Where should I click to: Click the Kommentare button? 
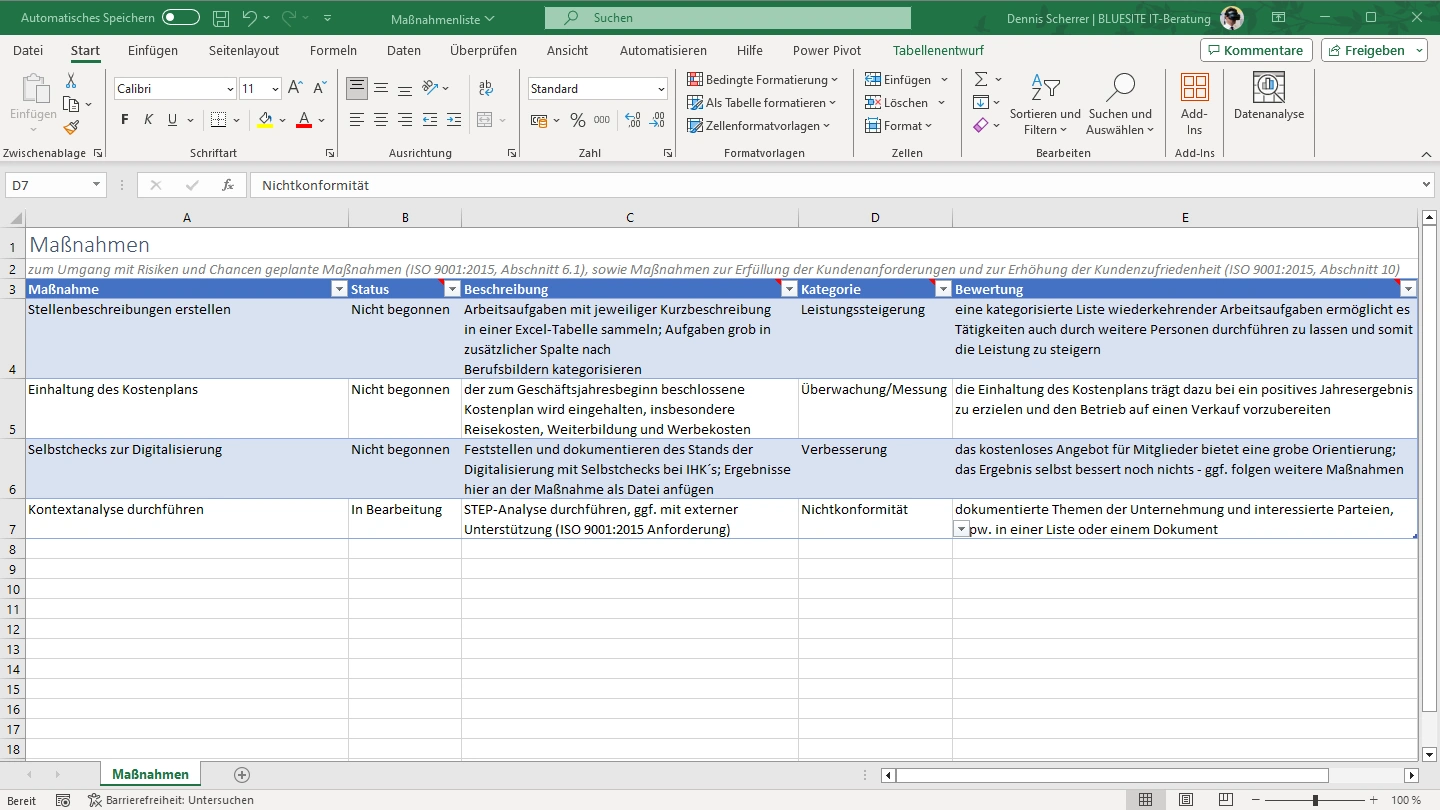[1255, 50]
